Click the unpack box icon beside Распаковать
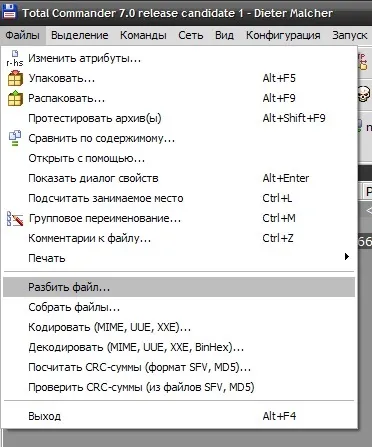The width and height of the screenshot is (372, 447). pos(15,98)
